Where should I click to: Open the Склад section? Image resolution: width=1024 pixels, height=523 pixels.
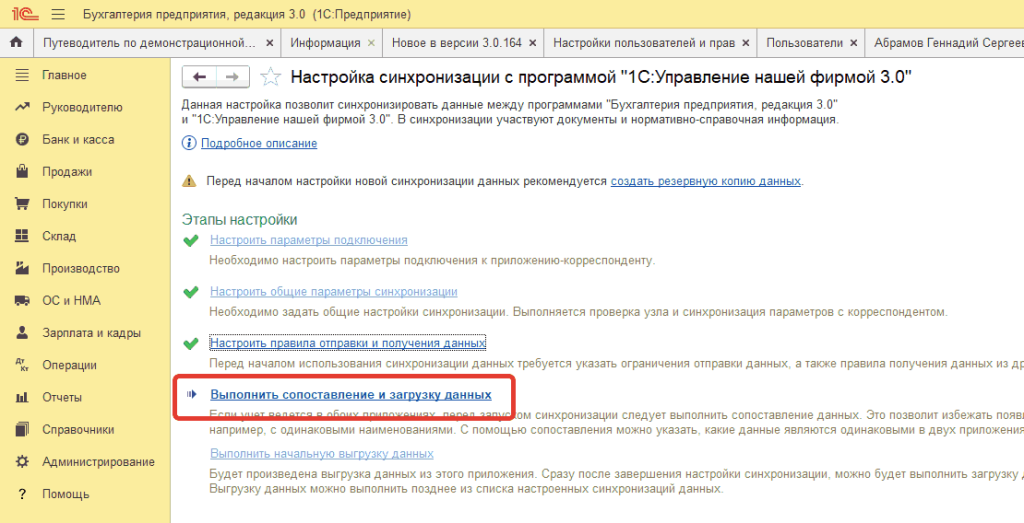(59, 236)
